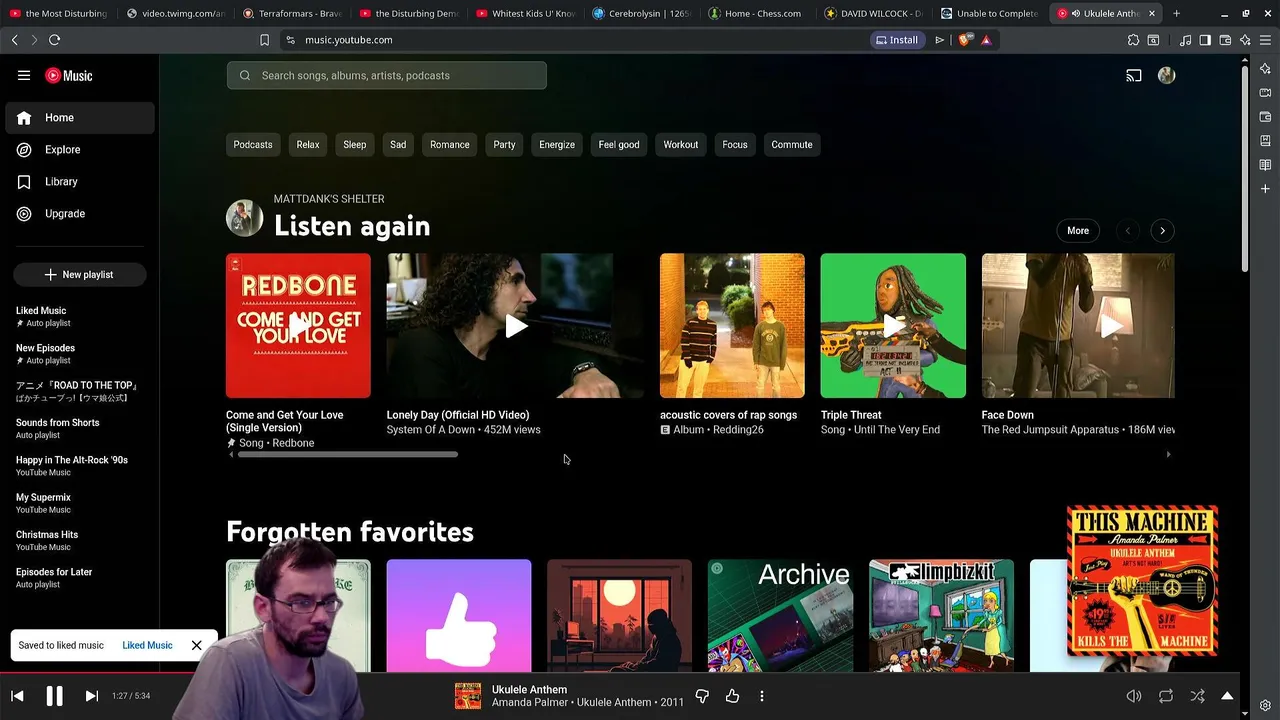Screen dimensions: 1280x720
Task: Open the hamburger guide menu
Action: [24, 75]
